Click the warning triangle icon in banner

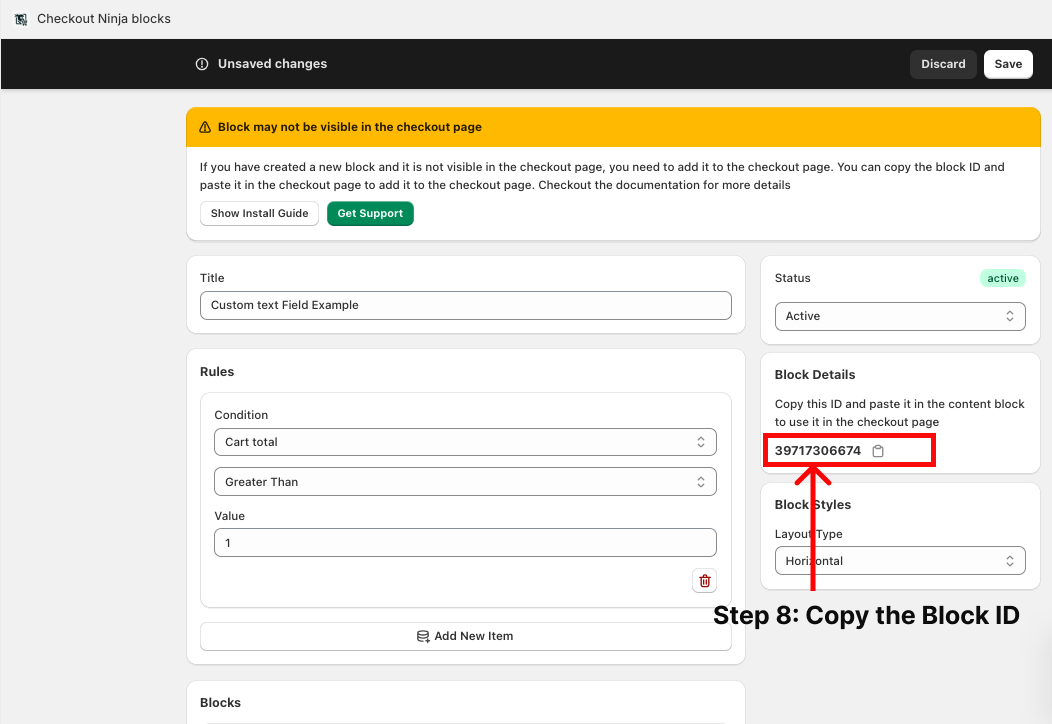coord(205,128)
